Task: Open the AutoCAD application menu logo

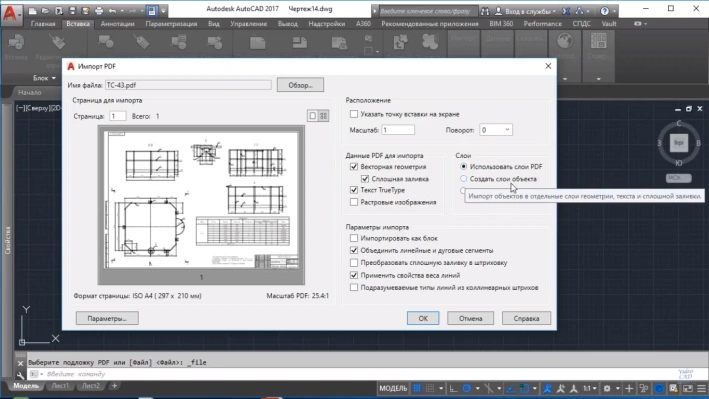Action: (x=10, y=13)
